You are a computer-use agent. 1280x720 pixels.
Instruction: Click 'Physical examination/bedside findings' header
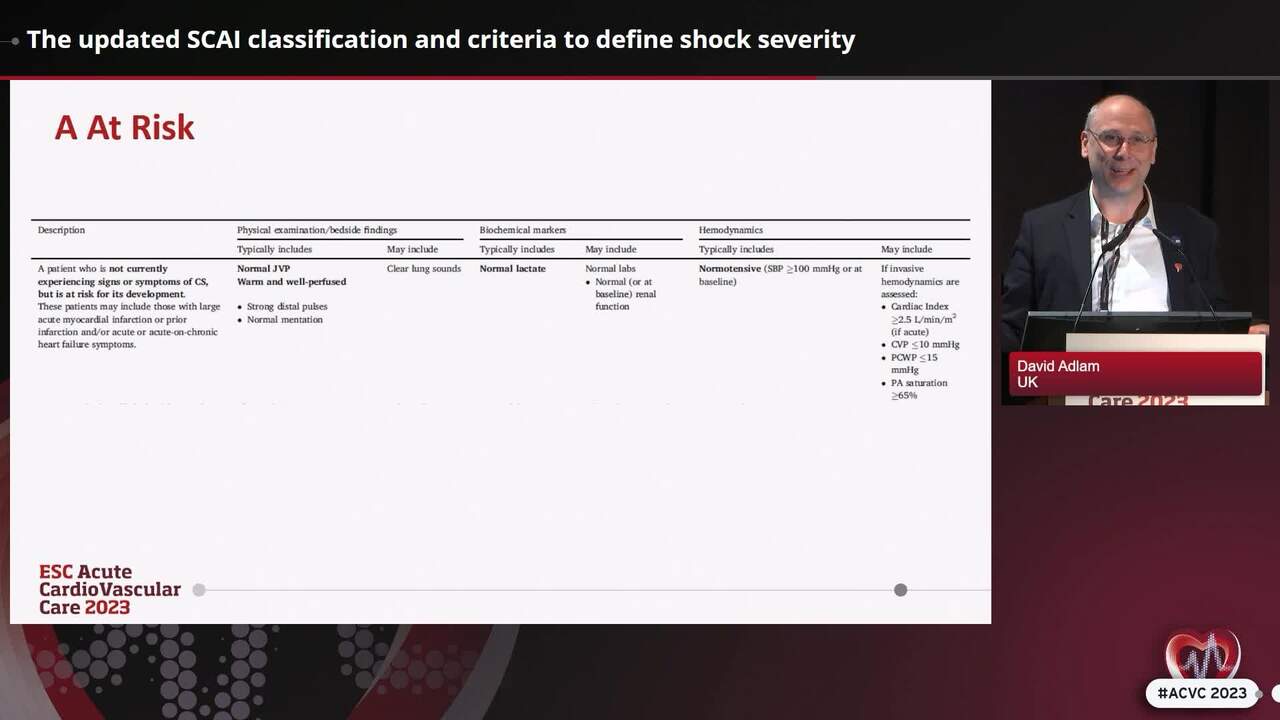317,230
